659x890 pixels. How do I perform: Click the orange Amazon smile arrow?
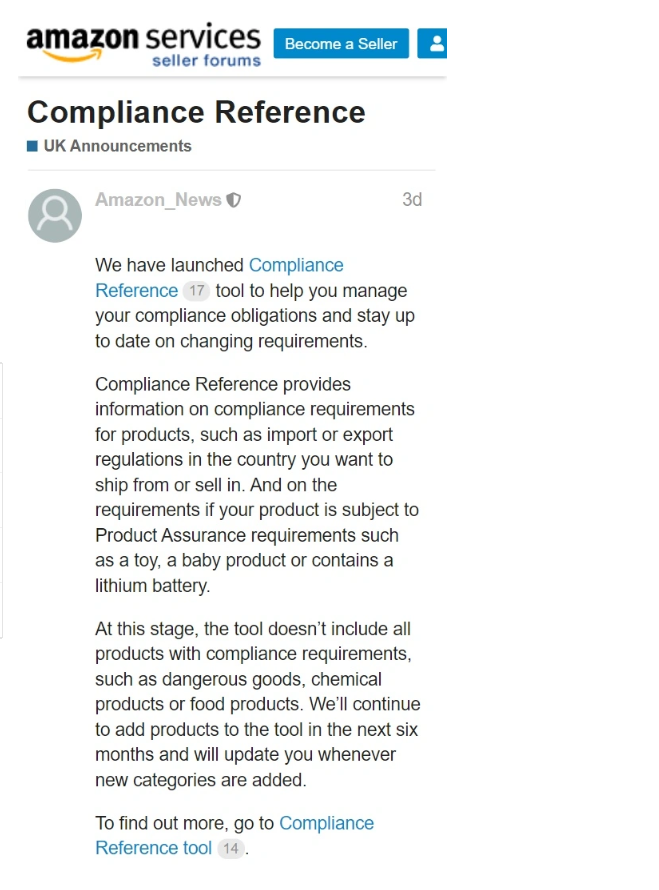[73, 55]
